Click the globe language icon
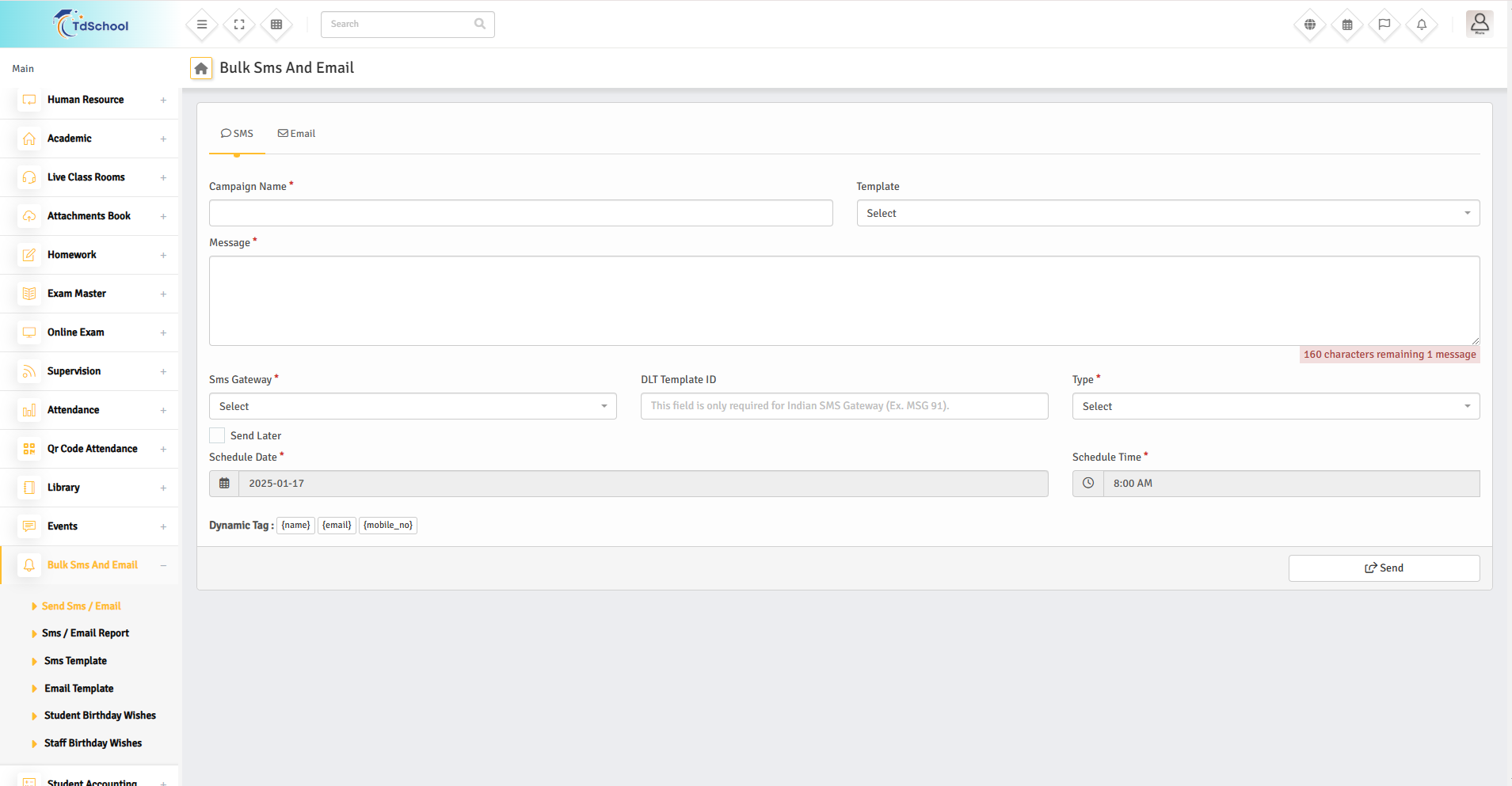 1310,25
